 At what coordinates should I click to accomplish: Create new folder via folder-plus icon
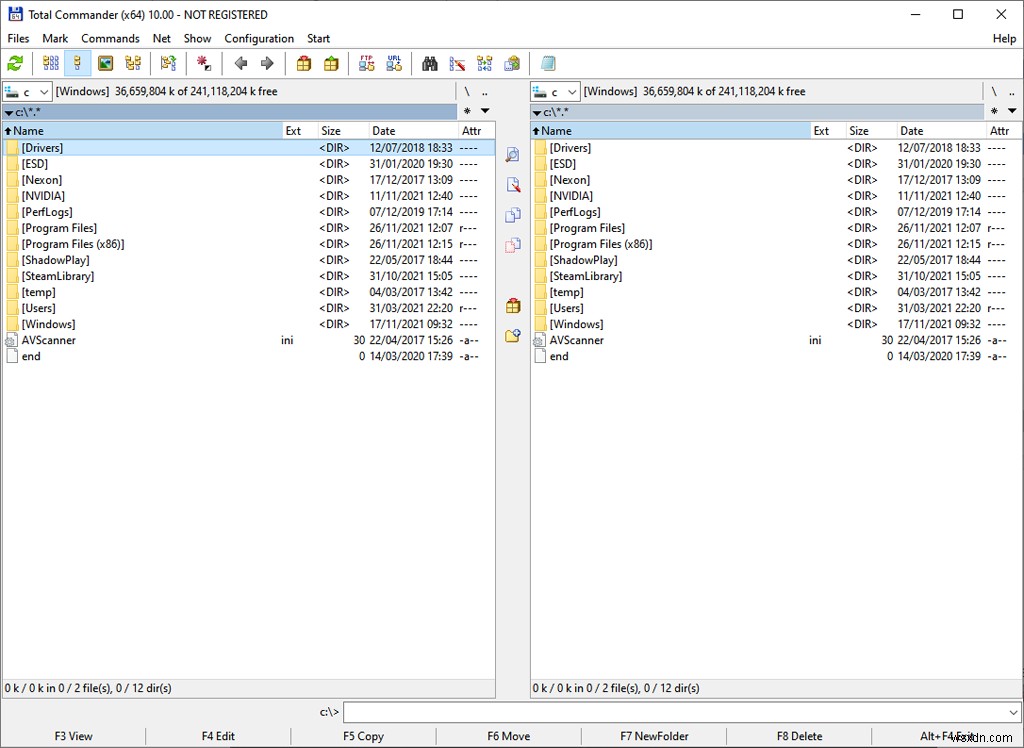[x=513, y=336]
